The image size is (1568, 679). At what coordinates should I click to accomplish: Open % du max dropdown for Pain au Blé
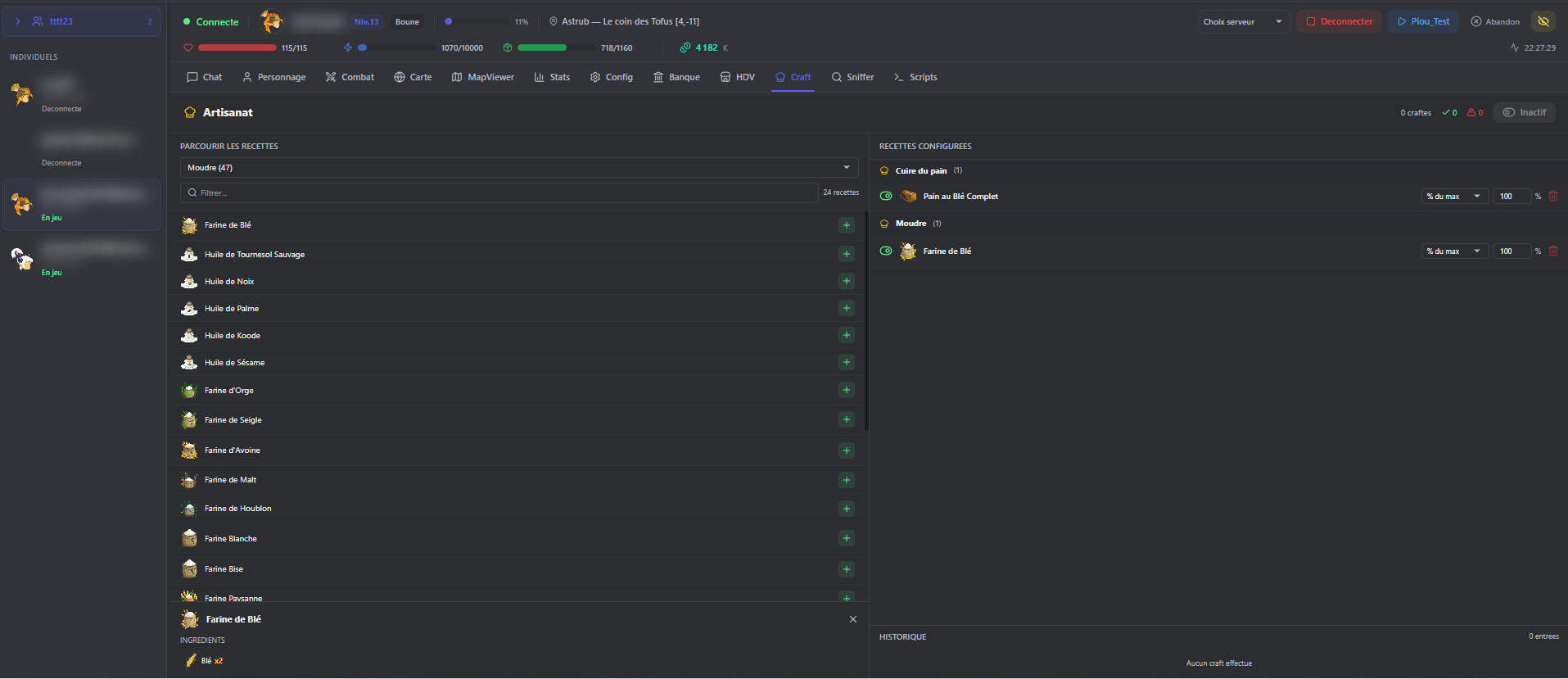click(1453, 197)
